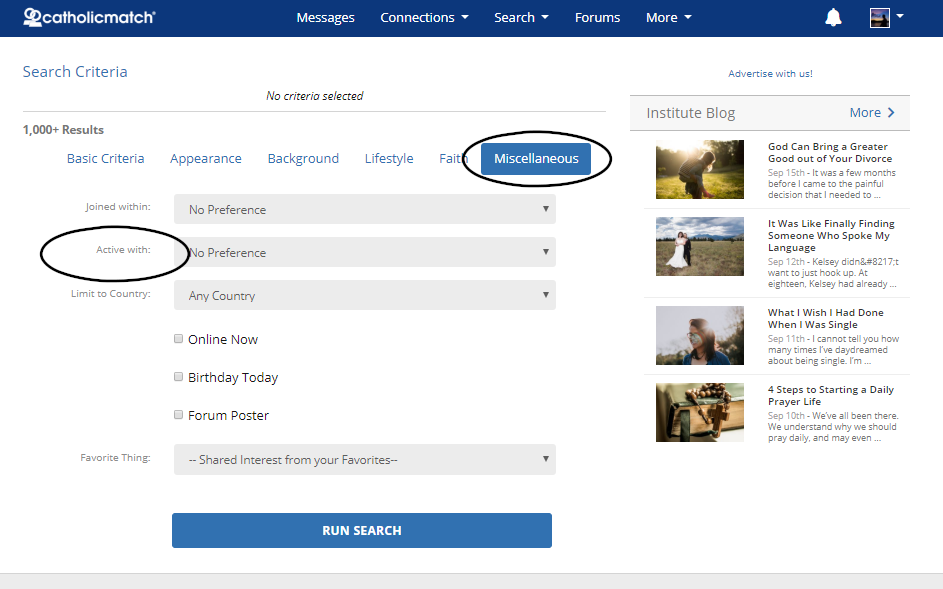This screenshot has width=943, height=589.
Task: Open the divorce article thumbnail
Action: tap(699, 170)
